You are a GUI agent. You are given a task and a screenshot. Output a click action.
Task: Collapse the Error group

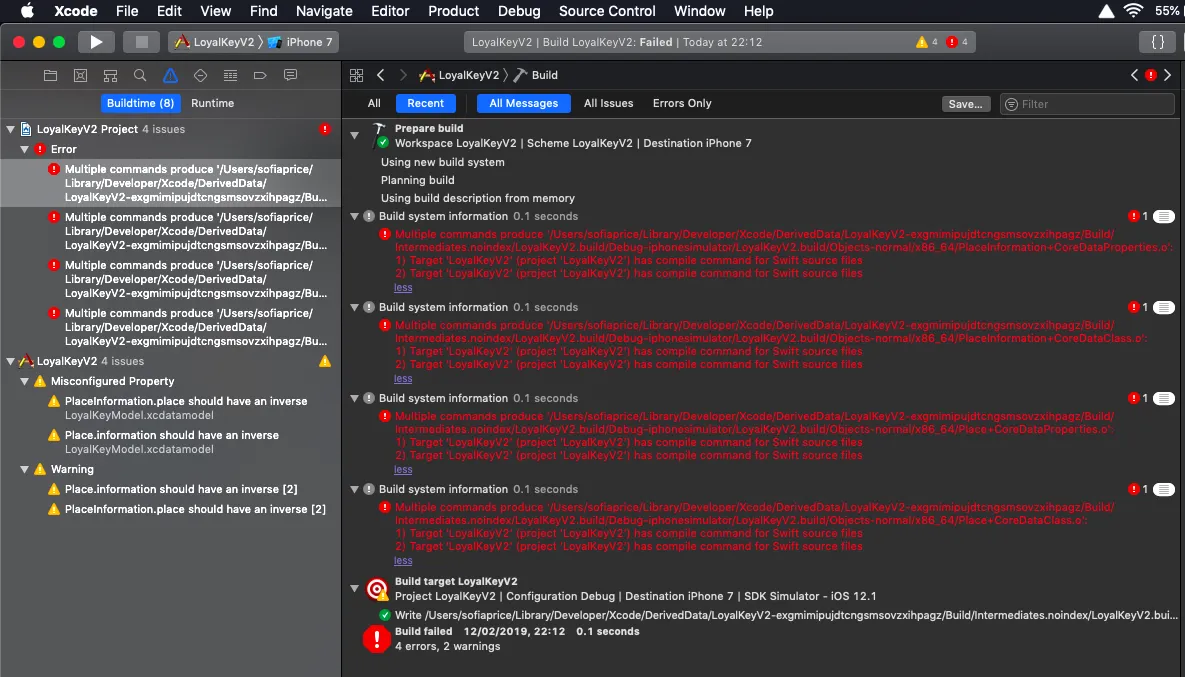tap(24, 150)
